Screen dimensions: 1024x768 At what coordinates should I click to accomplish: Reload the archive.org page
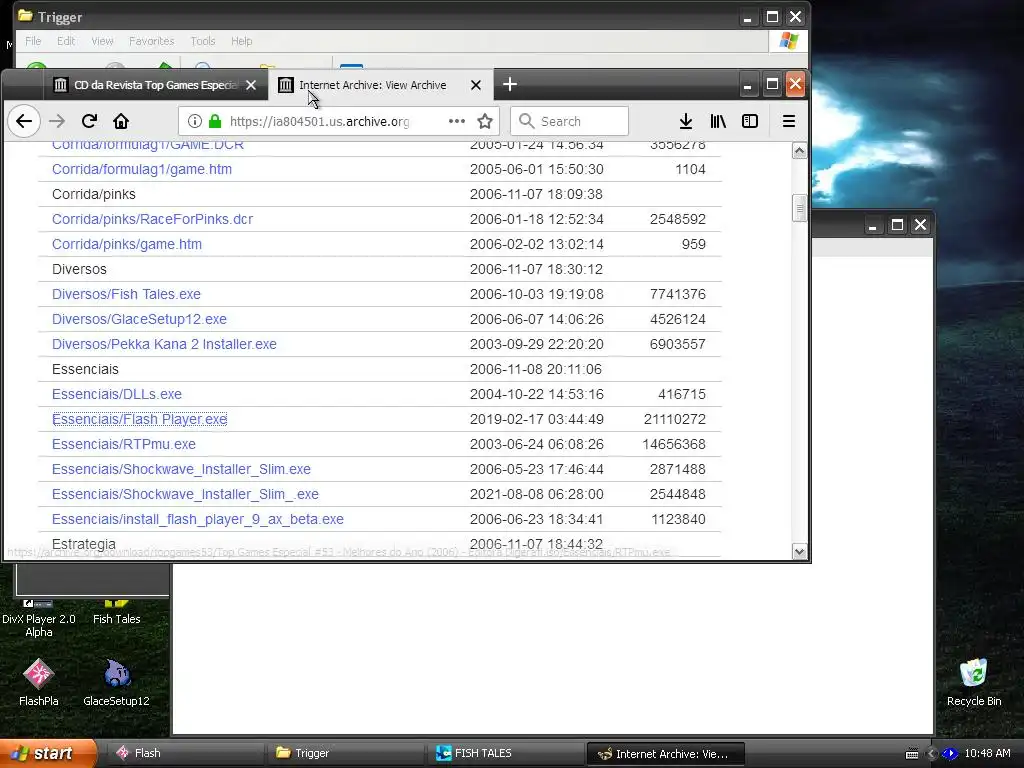click(89, 121)
